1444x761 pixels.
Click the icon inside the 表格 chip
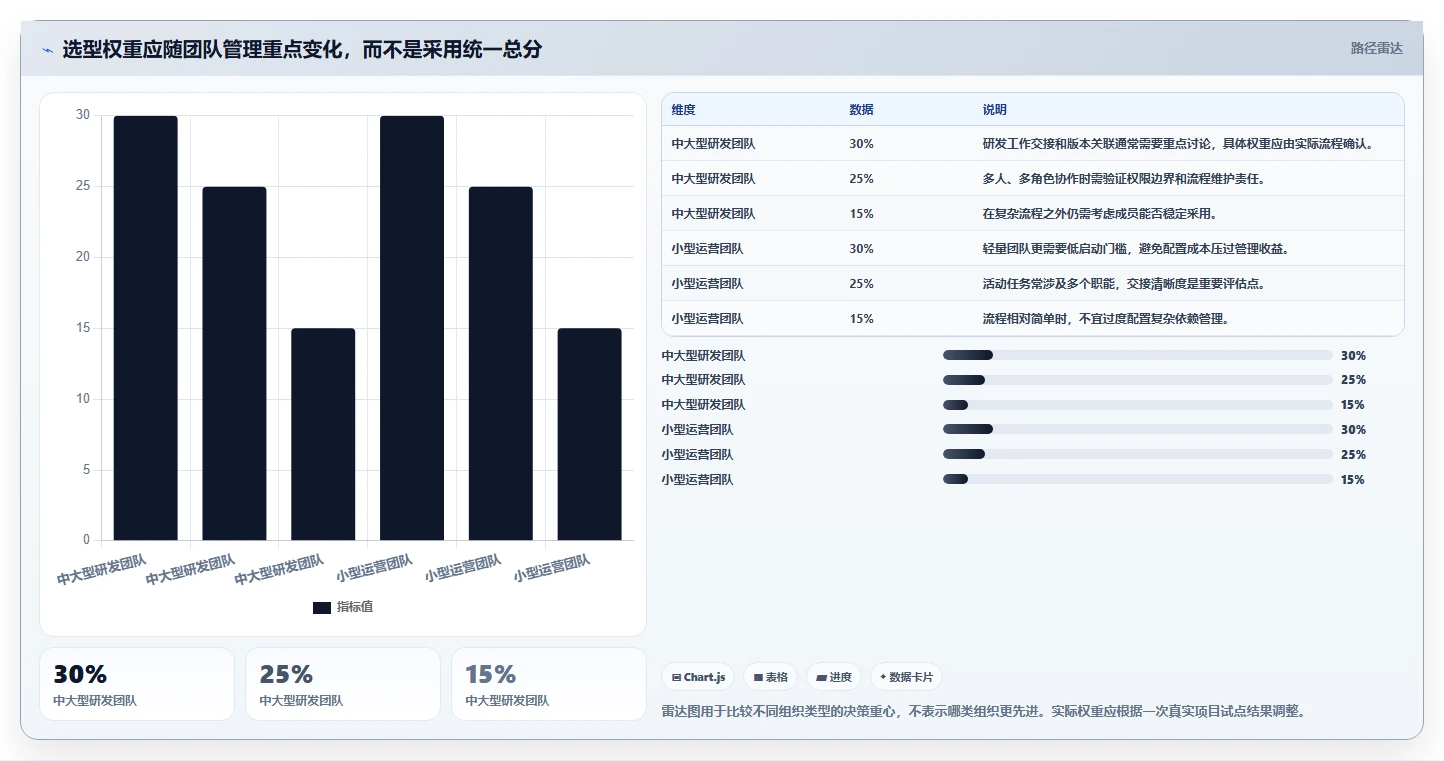click(x=759, y=677)
